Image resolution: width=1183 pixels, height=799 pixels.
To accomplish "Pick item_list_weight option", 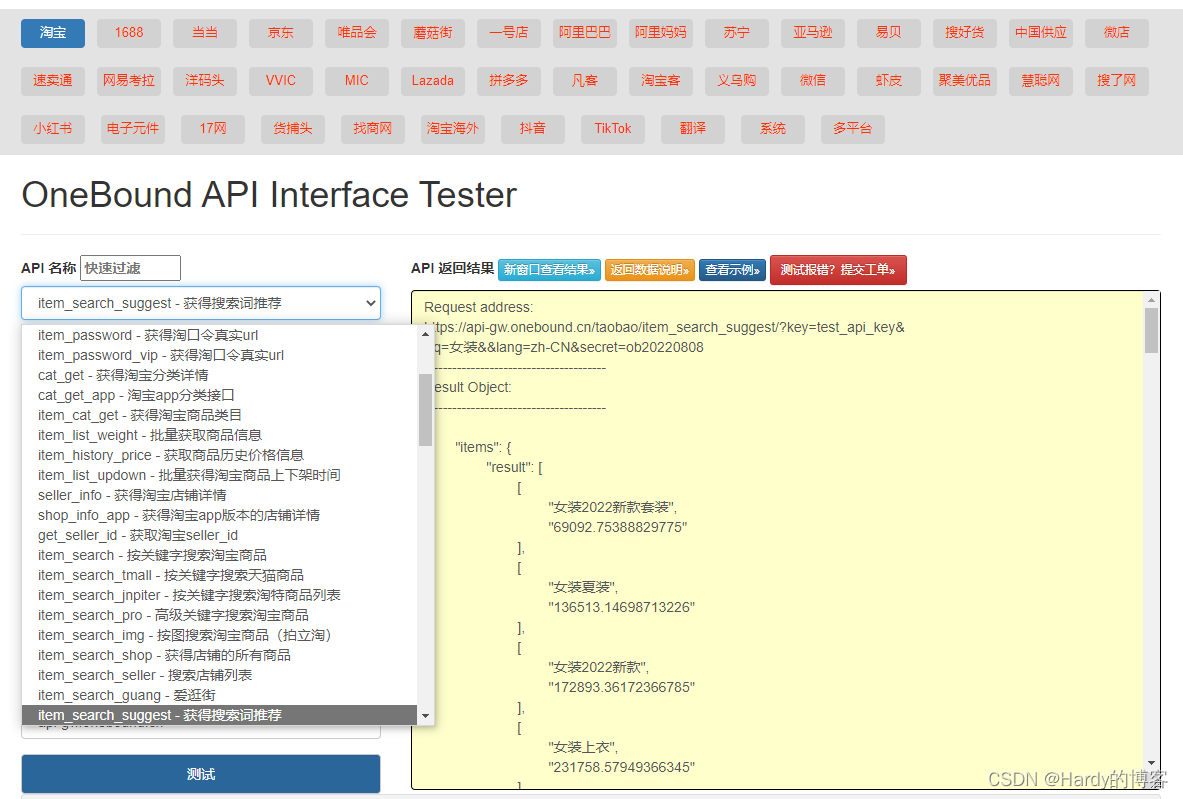I will click(220, 435).
